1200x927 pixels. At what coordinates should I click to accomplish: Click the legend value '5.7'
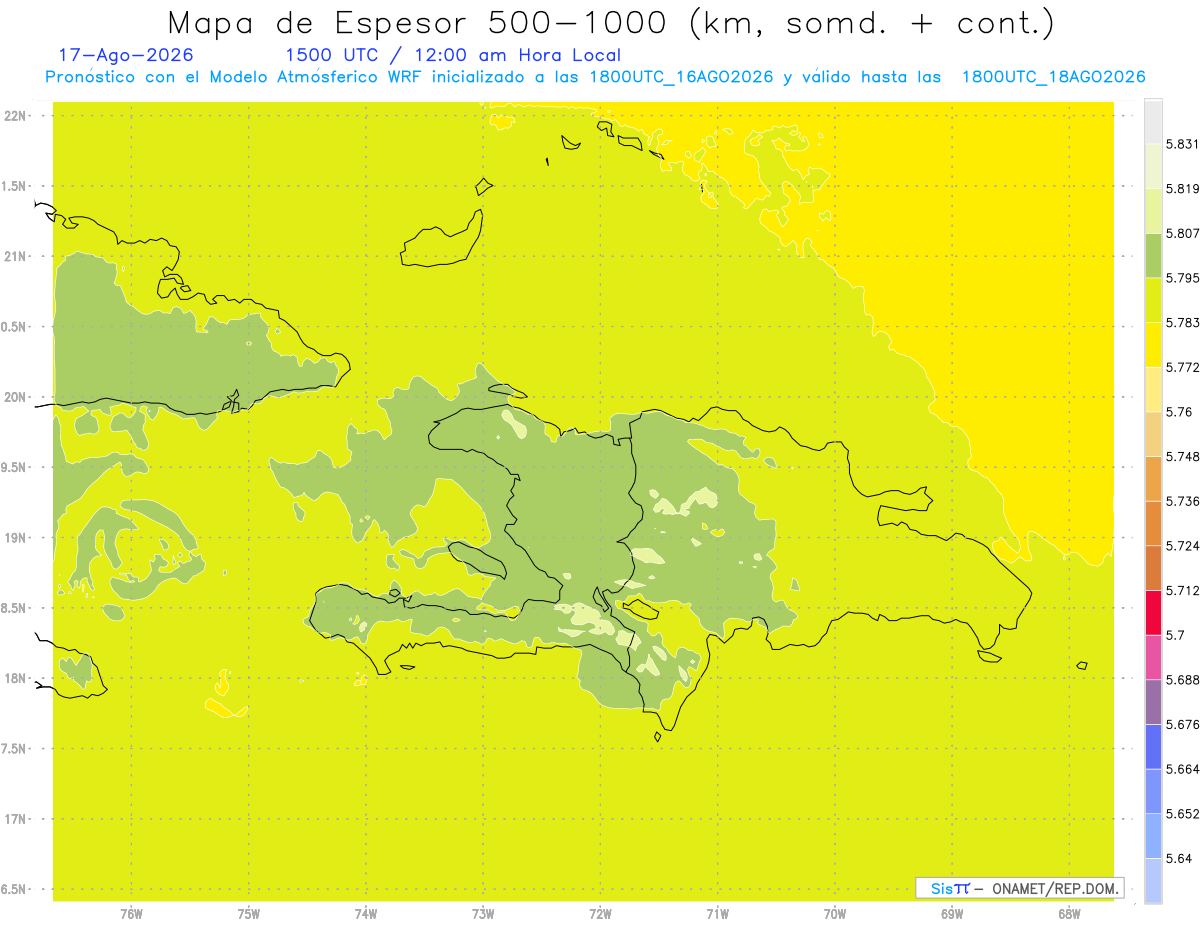(1176, 635)
